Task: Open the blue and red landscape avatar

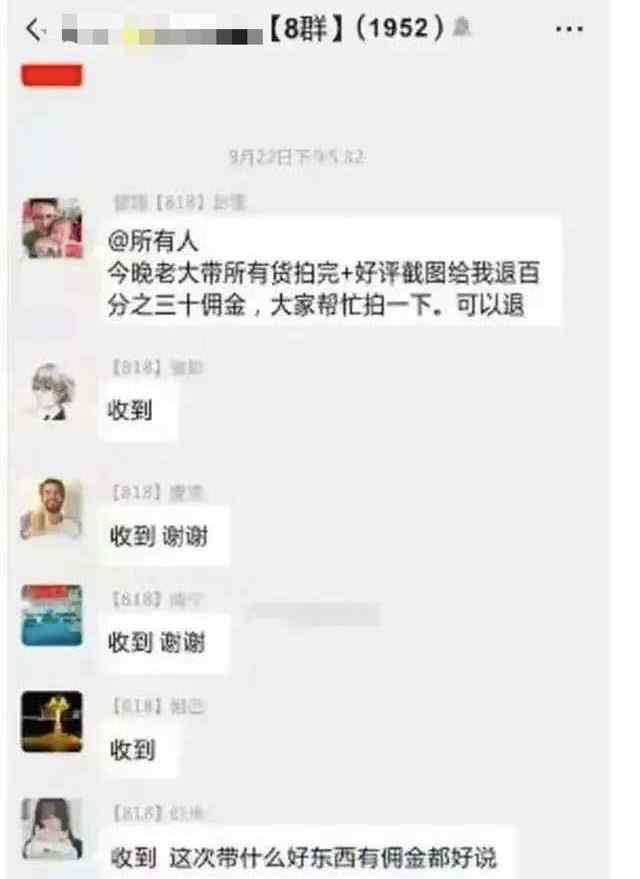Action: click(x=52, y=616)
